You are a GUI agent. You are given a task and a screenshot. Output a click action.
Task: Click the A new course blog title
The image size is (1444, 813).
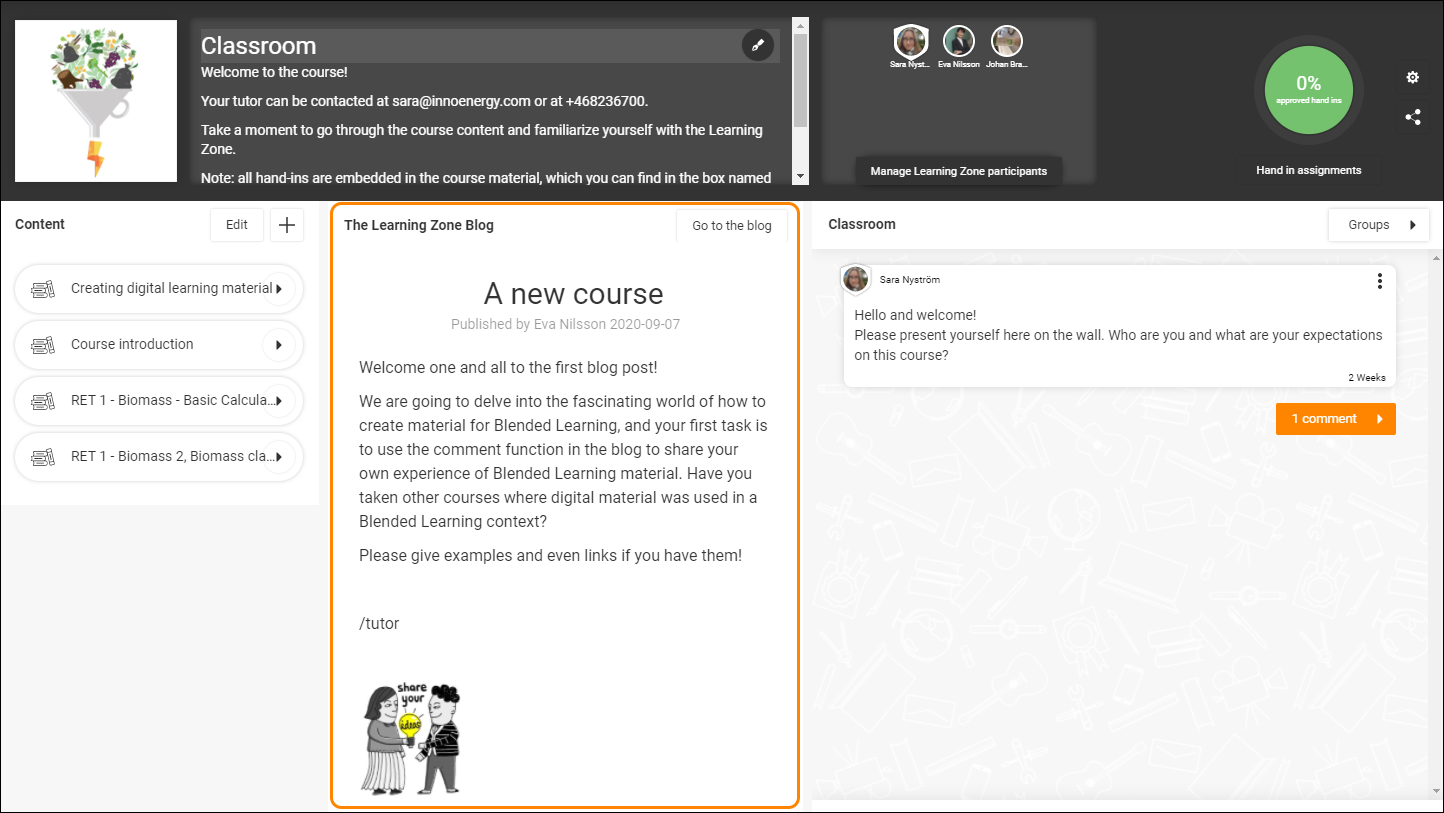click(x=573, y=294)
